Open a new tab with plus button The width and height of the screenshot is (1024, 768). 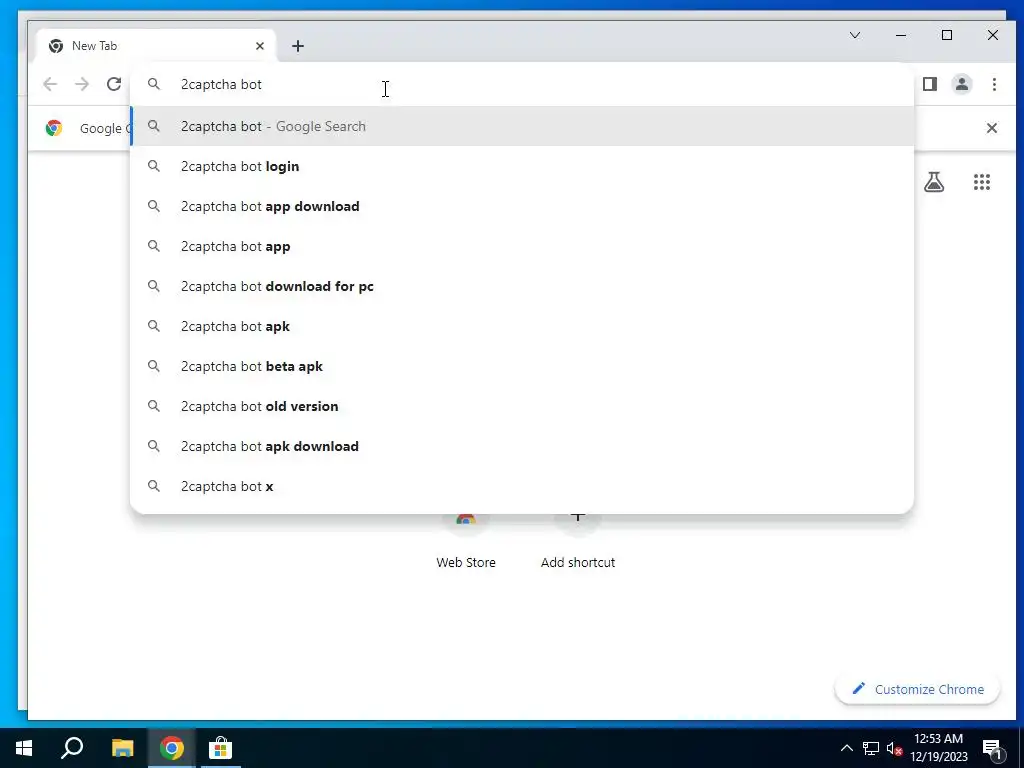pyautogui.click(x=298, y=46)
